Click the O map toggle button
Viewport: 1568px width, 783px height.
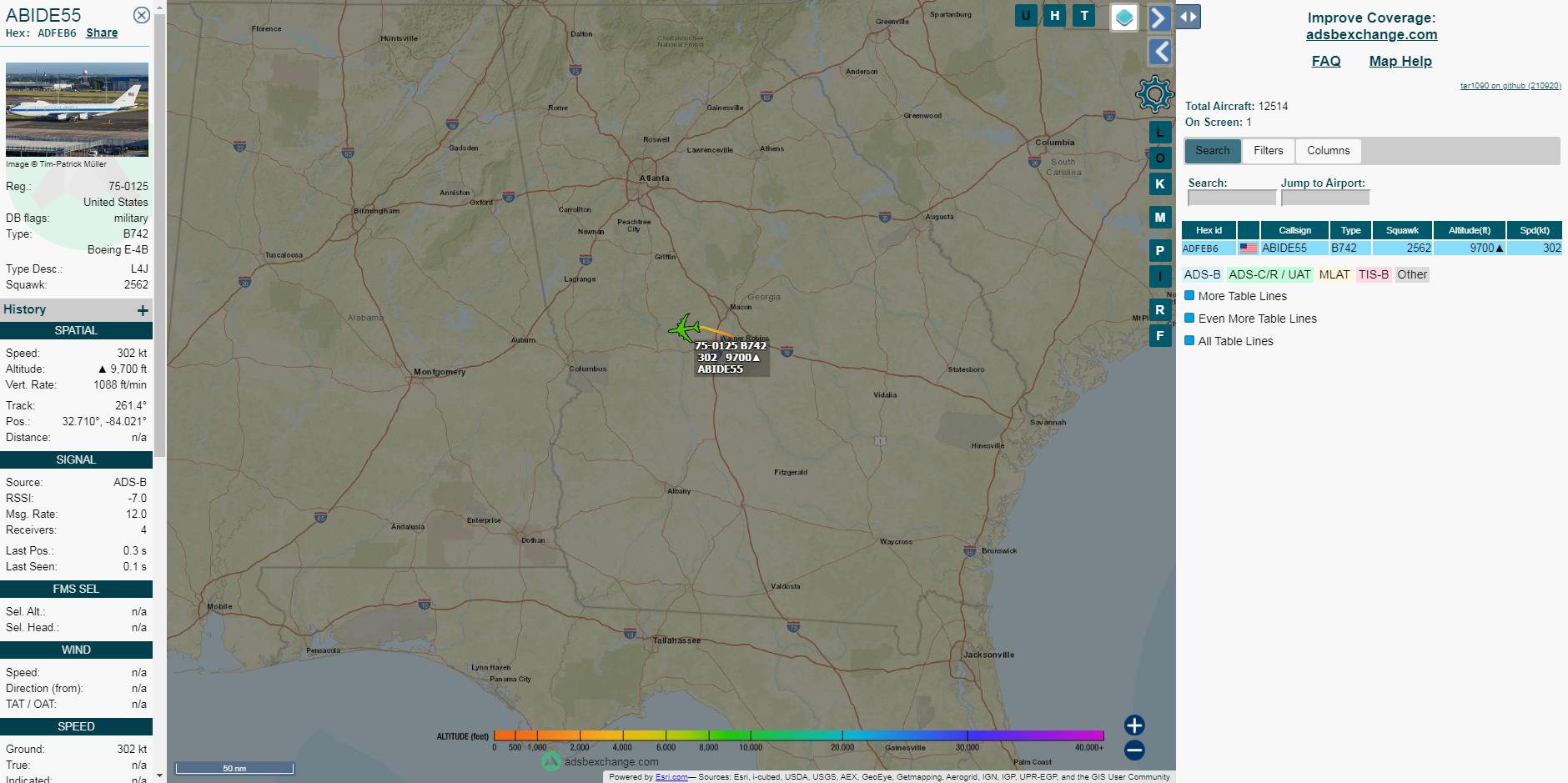1160,158
